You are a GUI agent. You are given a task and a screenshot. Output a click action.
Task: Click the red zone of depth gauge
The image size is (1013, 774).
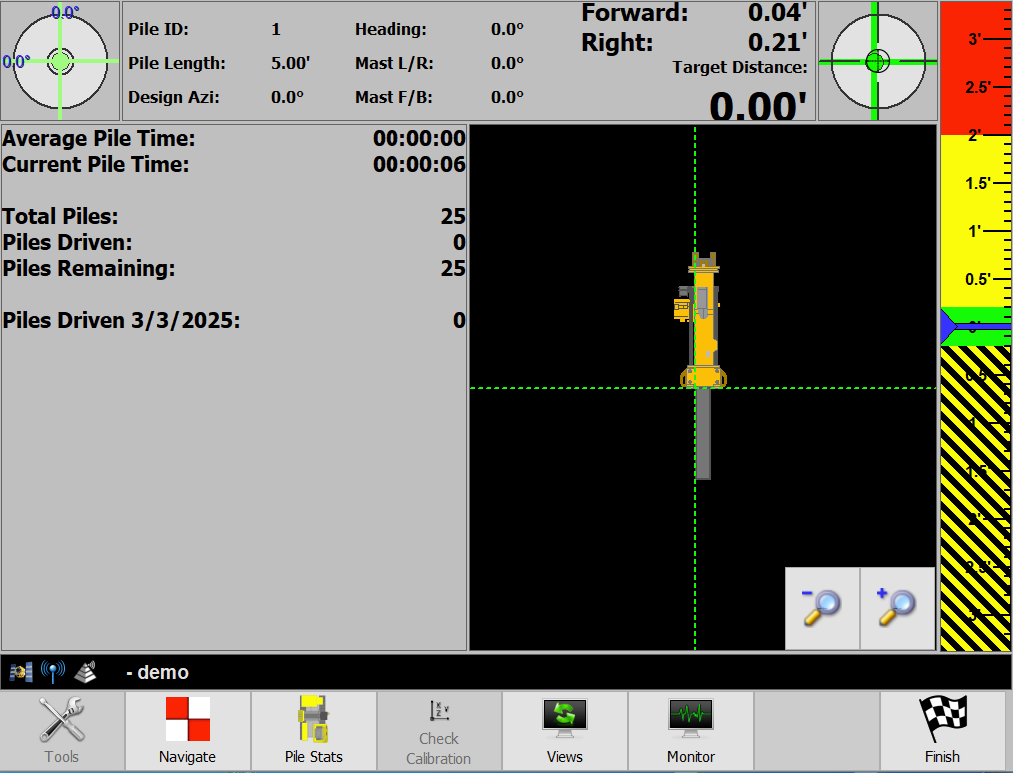pos(975,67)
